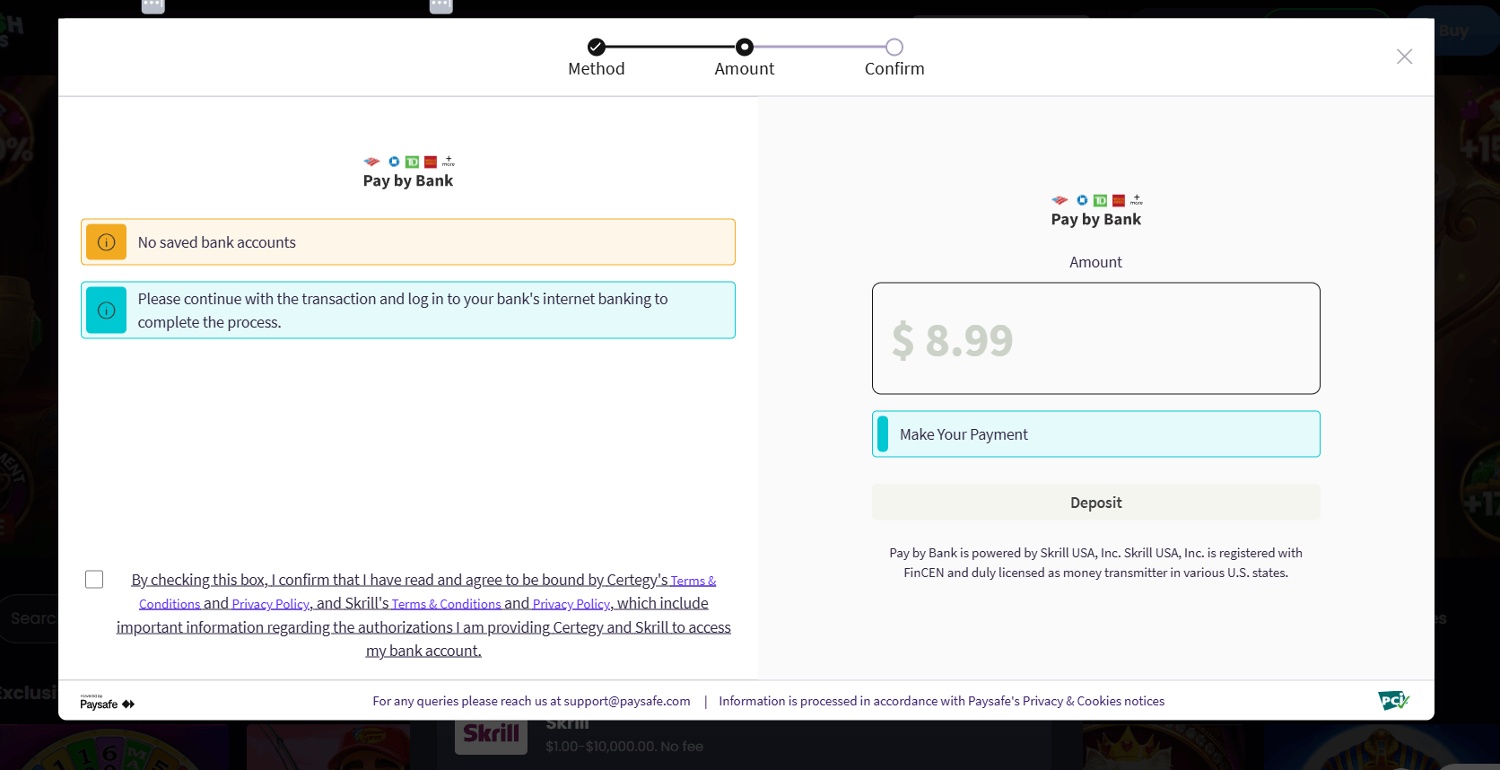1500x770 pixels.
Task: Open Paysafe's Privacy & Cookies notices
Action: point(1066,701)
